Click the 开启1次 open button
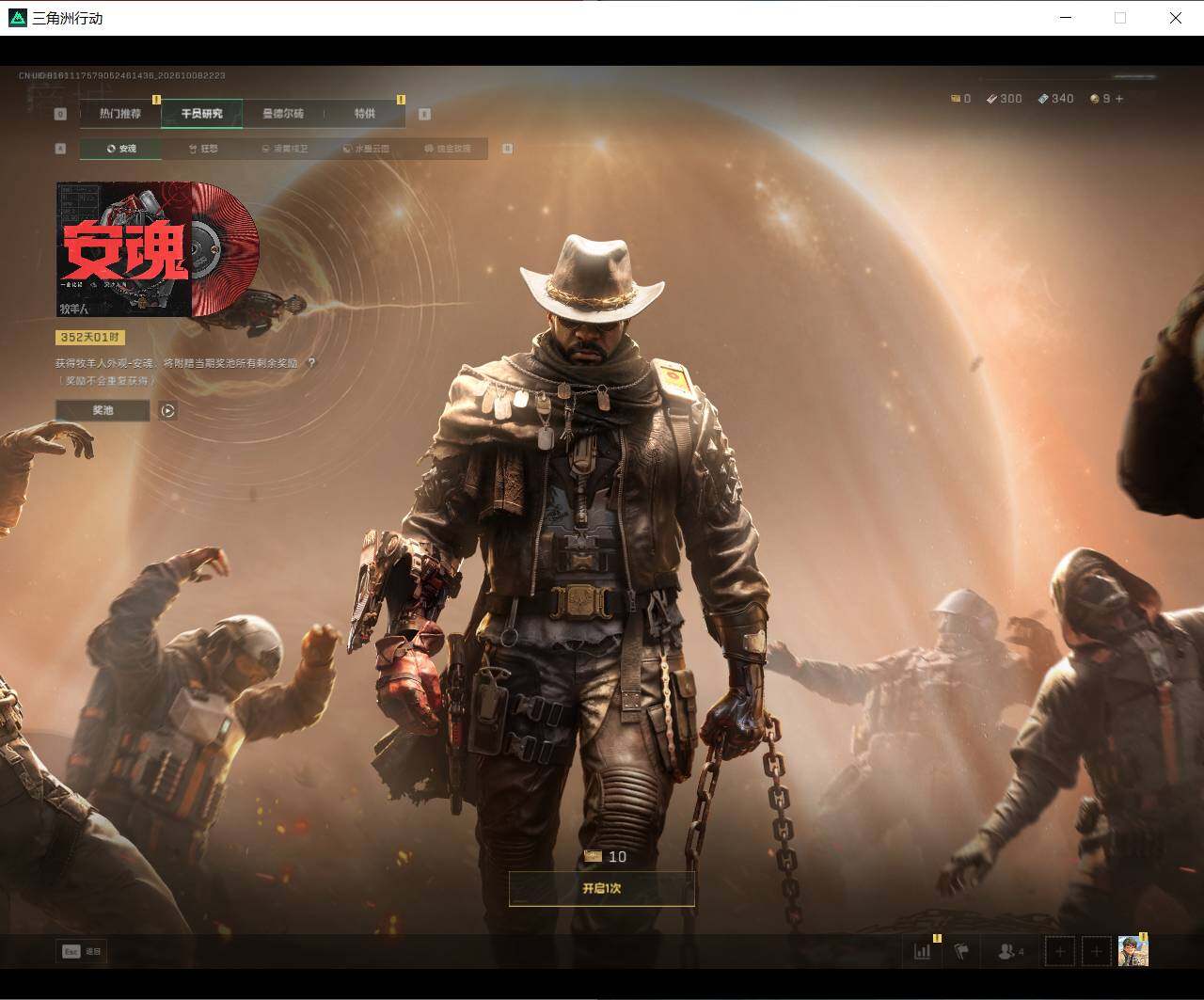 [602, 888]
